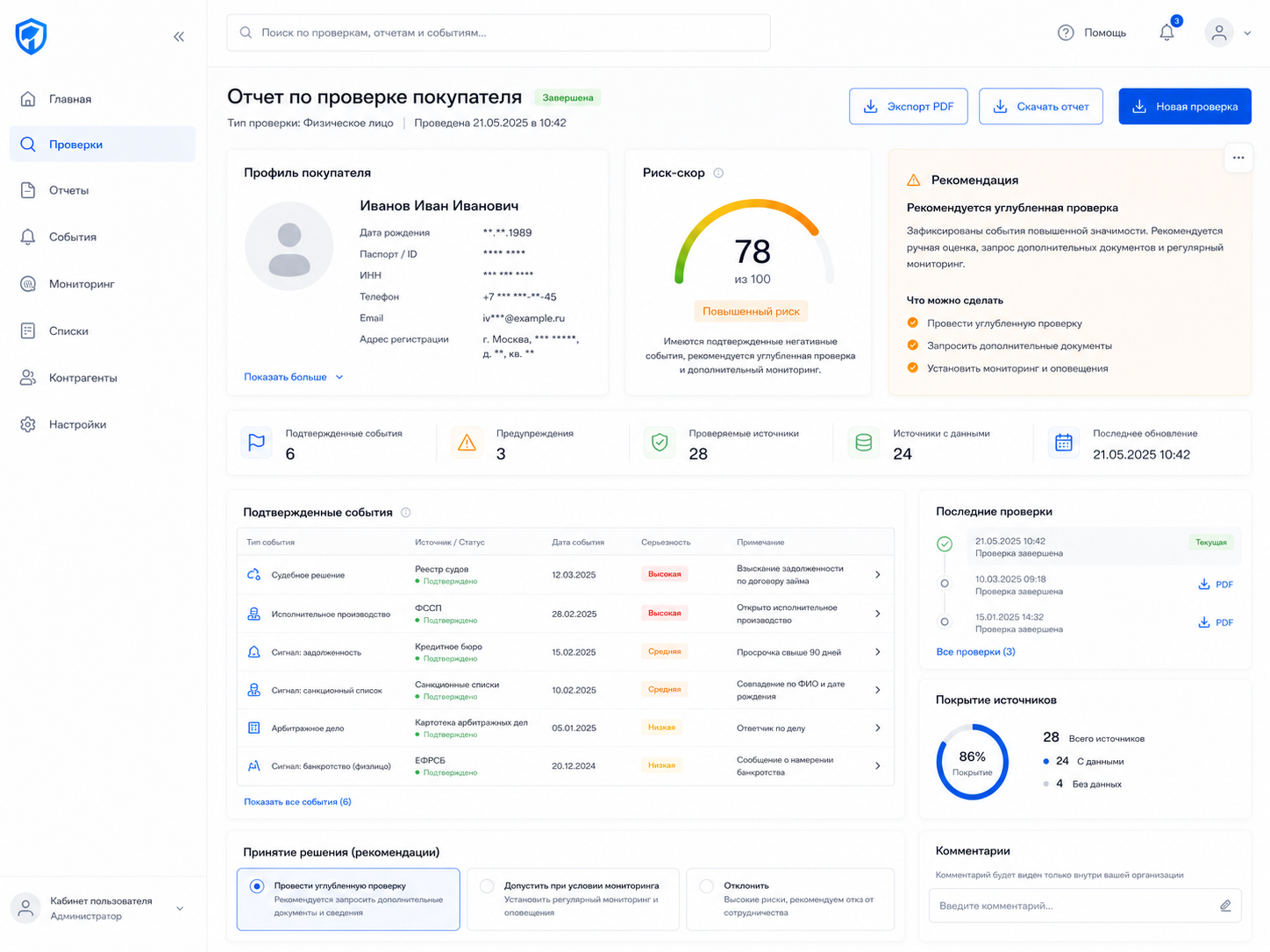Click the 86% coverage ring chart
The image size is (1270, 952).
pos(972,761)
